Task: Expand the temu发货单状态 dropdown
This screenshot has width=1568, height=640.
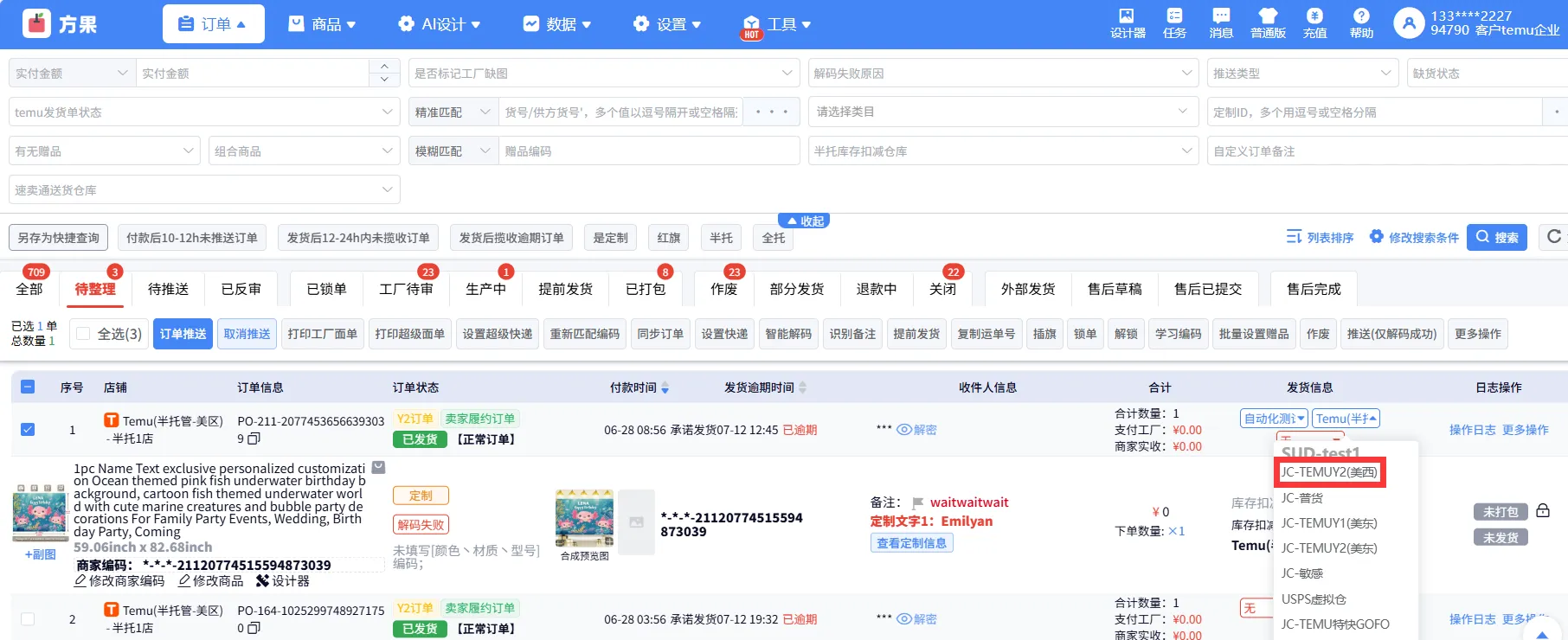Action: [x=204, y=112]
